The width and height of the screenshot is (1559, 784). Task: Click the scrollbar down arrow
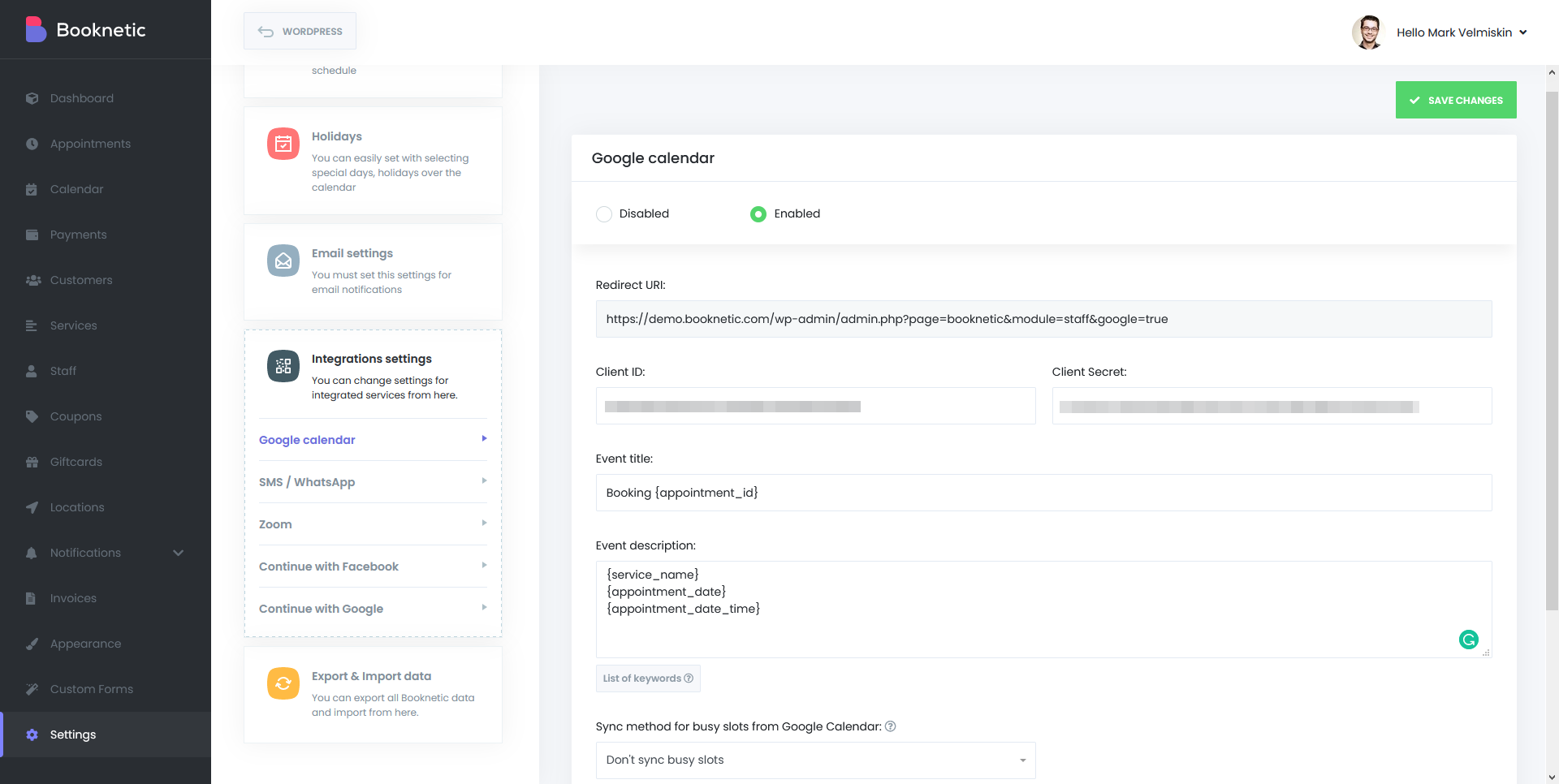[x=1552, y=777]
